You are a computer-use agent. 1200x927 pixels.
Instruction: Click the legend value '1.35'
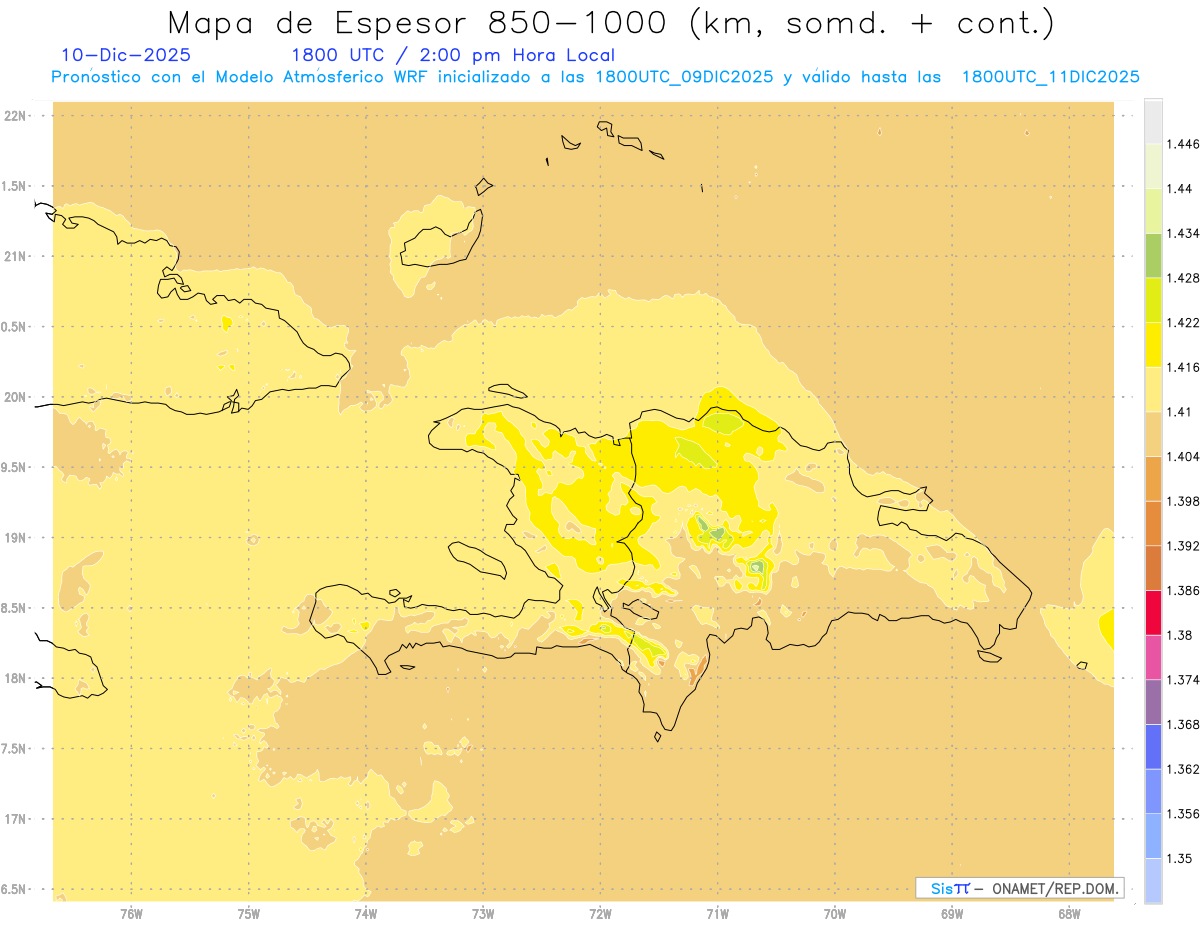tap(1180, 858)
